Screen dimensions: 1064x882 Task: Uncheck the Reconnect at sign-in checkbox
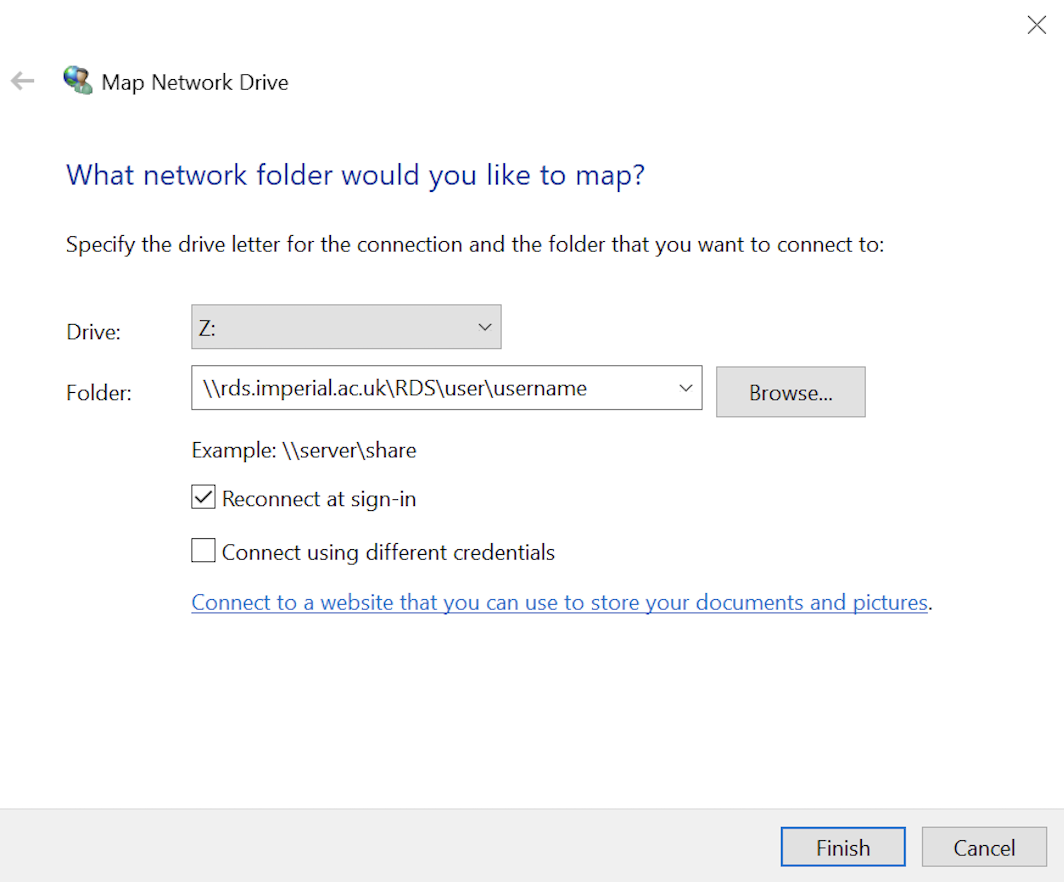coord(204,497)
